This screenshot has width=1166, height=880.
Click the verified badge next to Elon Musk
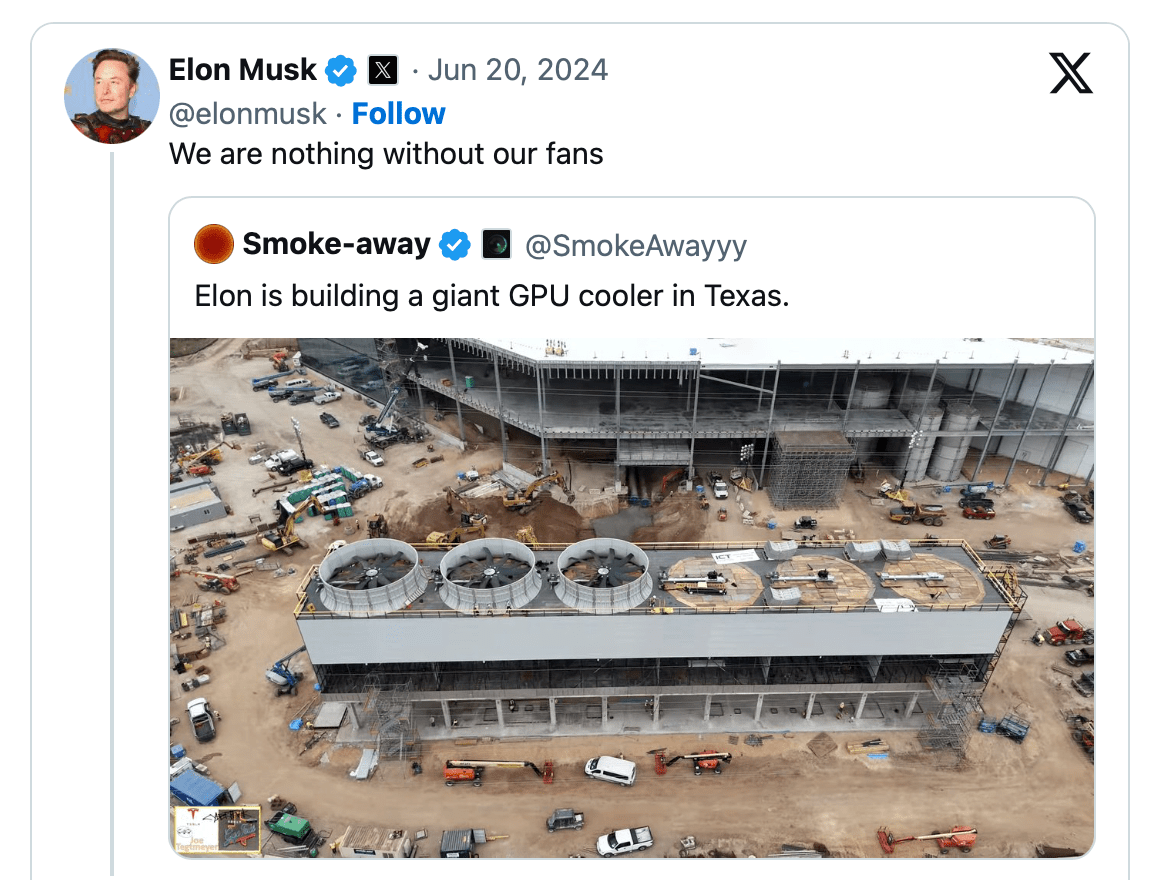pyautogui.click(x=340, y=70)
